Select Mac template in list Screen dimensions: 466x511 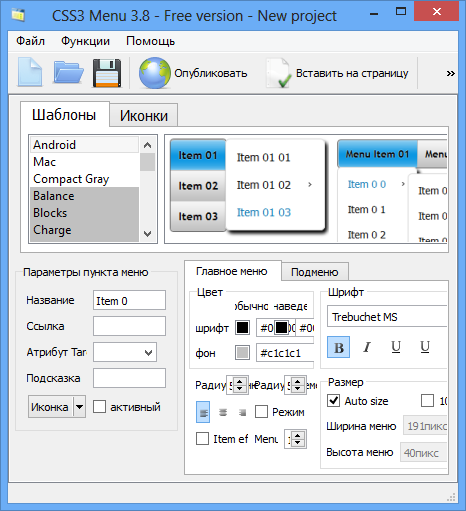click(84, 162)
